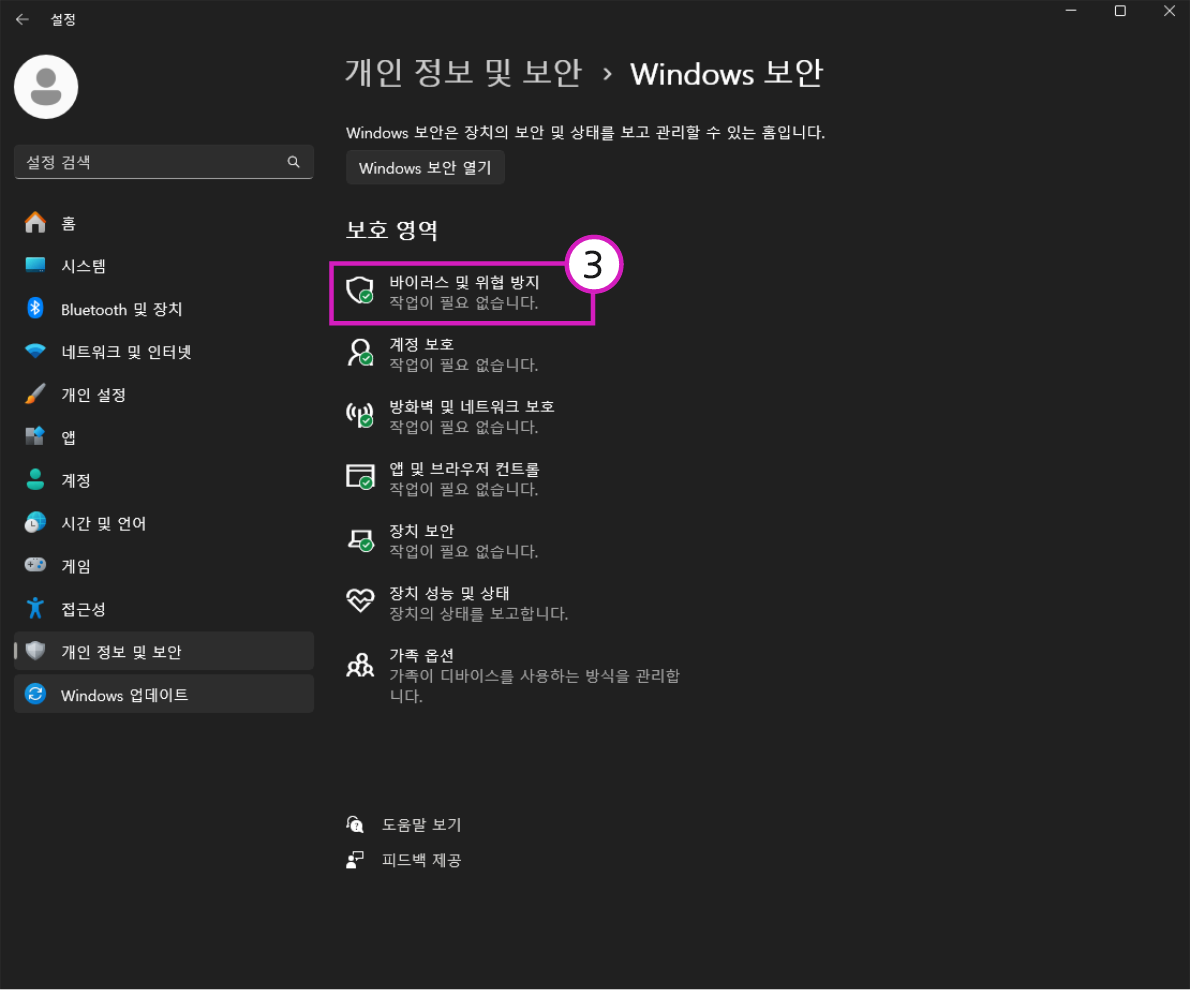Open Bluetooth 및 장치 settings
Viewport: 1190px width, 990px height.
point(164,308)
